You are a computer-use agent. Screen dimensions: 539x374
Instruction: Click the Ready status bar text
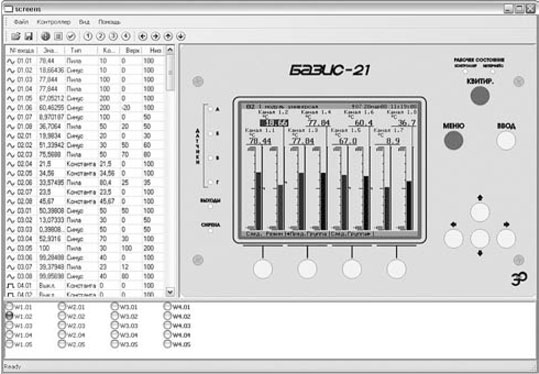[x=12, y=366]
